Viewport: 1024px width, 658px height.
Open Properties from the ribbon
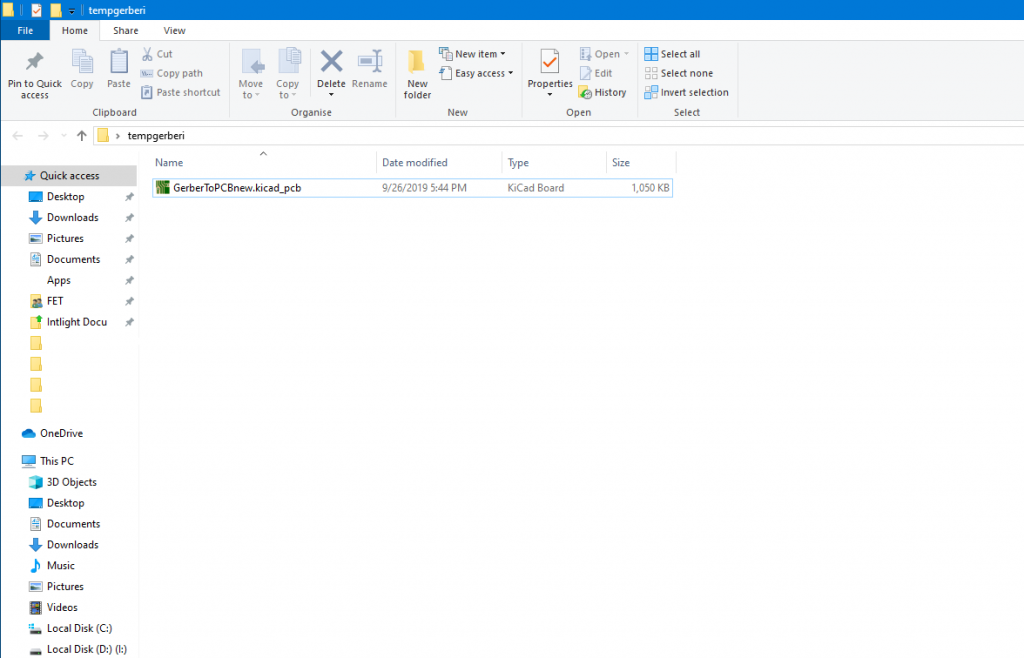pos(549,64)
